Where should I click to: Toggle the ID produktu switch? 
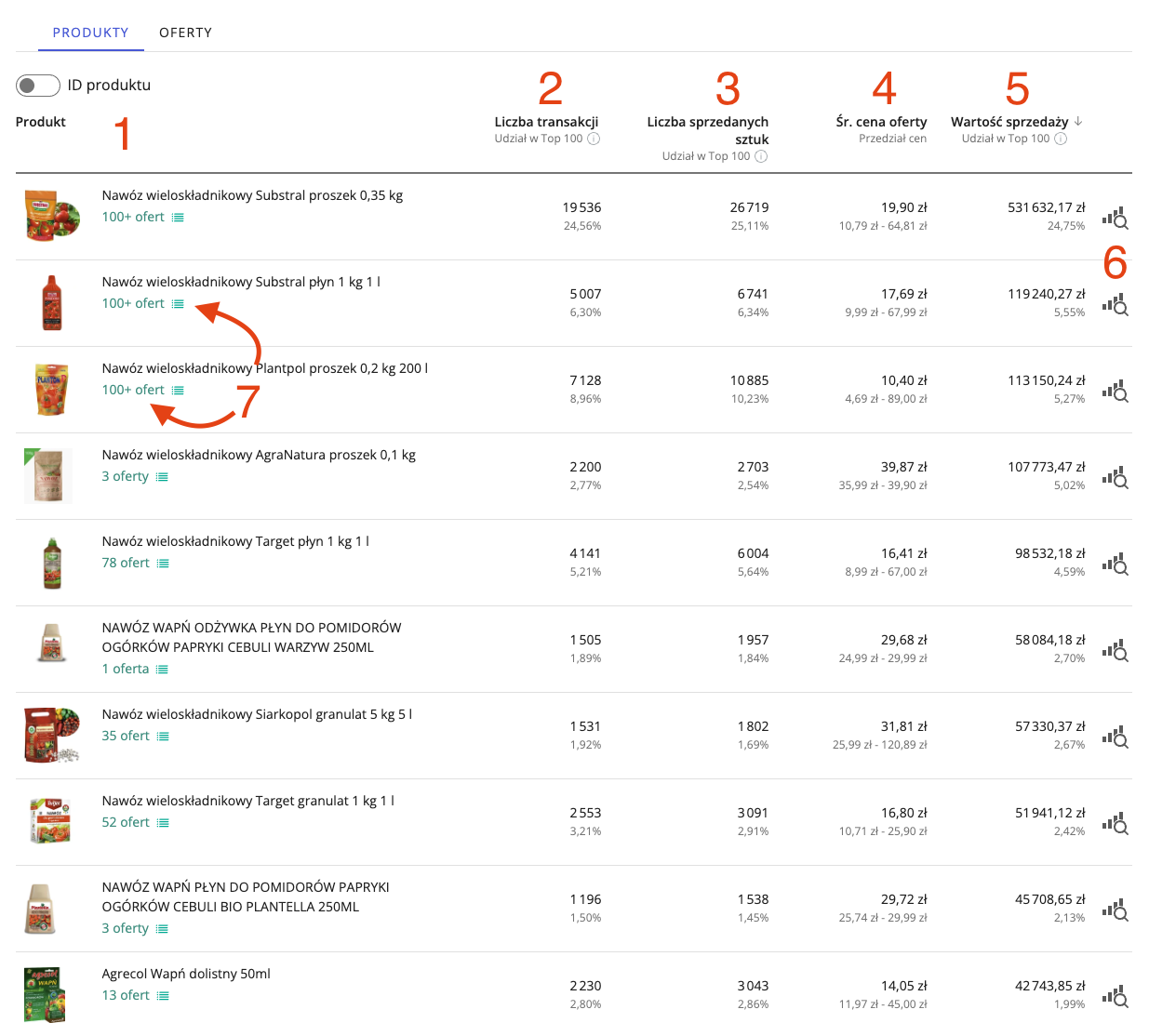pyautogui.click(x=38, y=86)
